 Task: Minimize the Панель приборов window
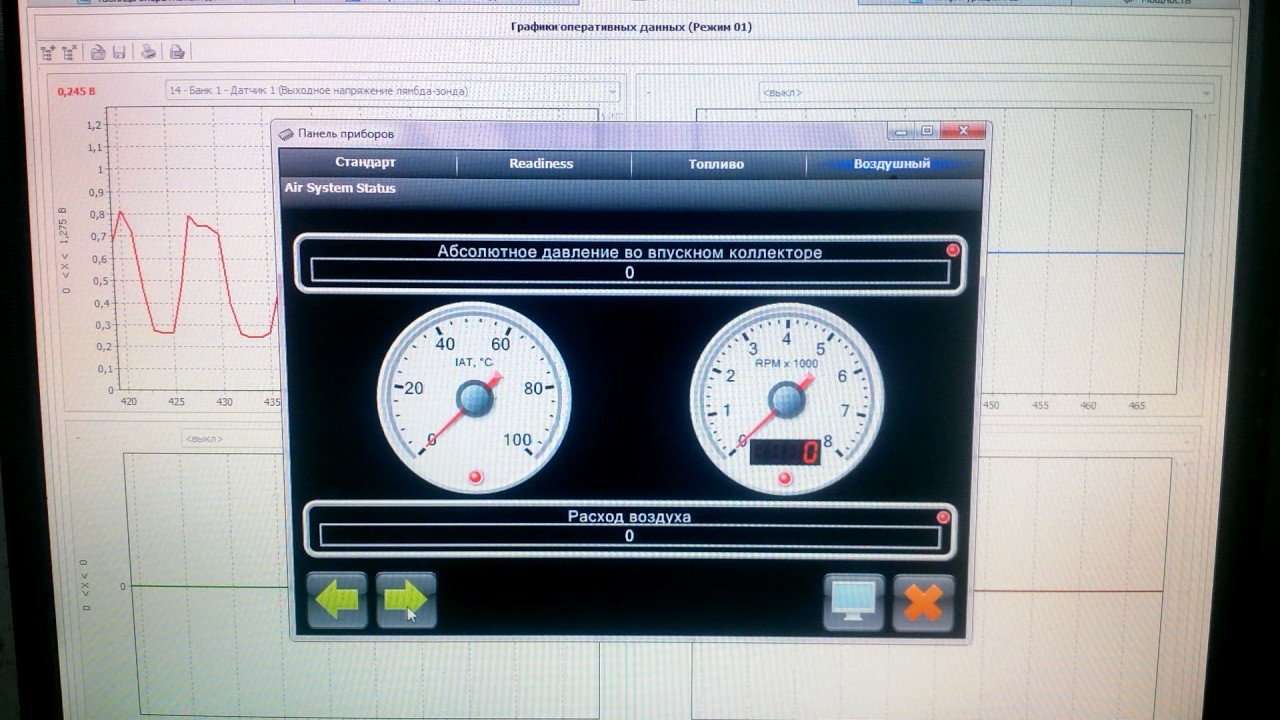[902, 130]
